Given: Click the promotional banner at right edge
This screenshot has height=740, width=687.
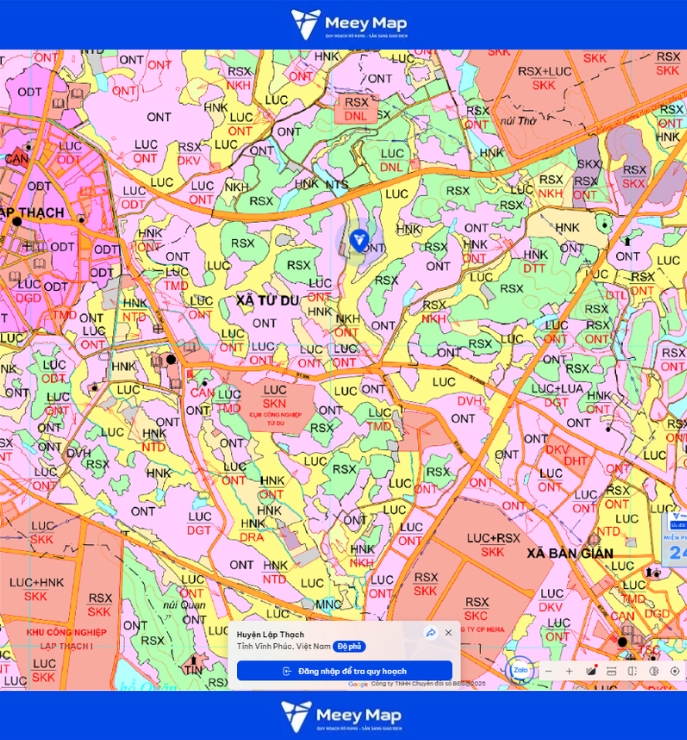Looking at the screenshot, I should [x=676, y=538].
